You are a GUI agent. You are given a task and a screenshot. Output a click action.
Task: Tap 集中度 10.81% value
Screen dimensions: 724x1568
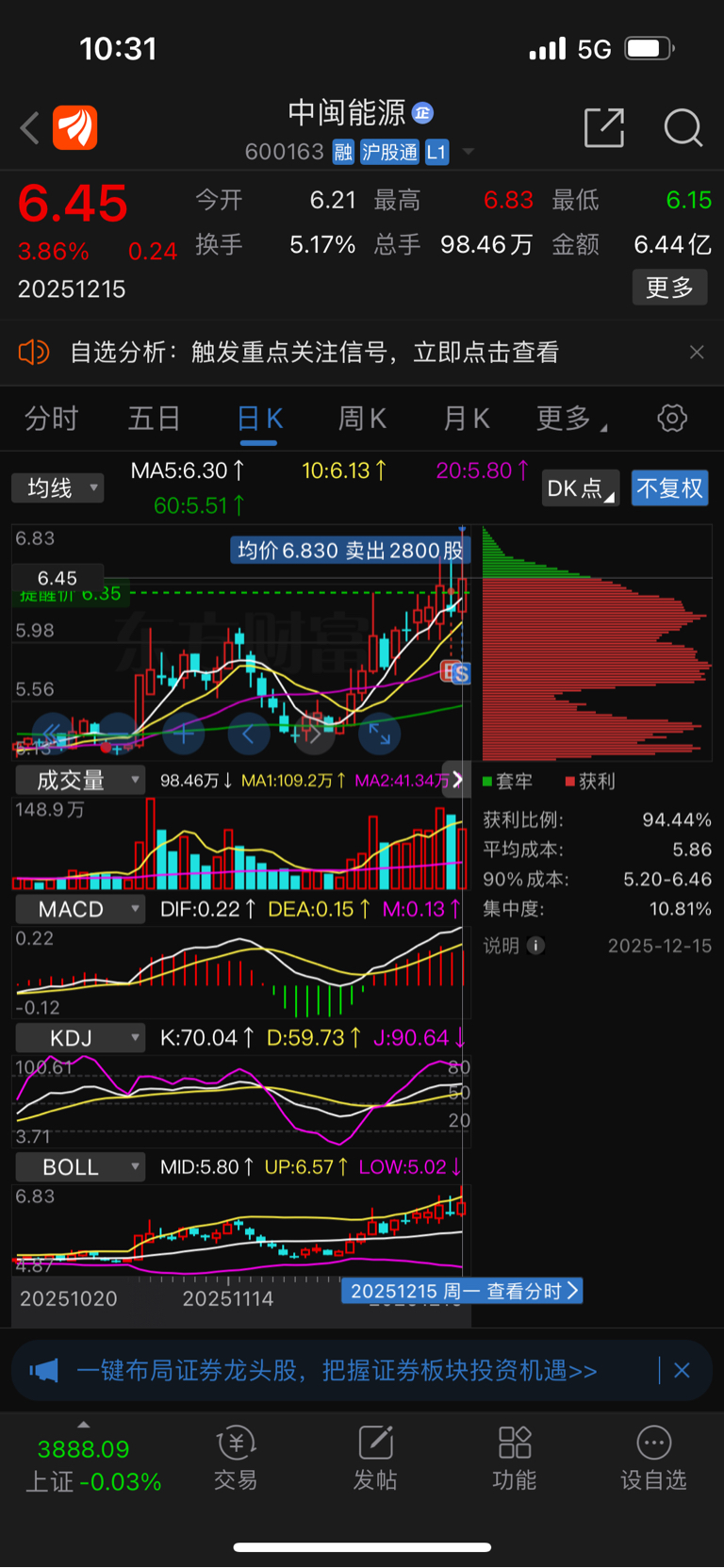tap(681, 909)
